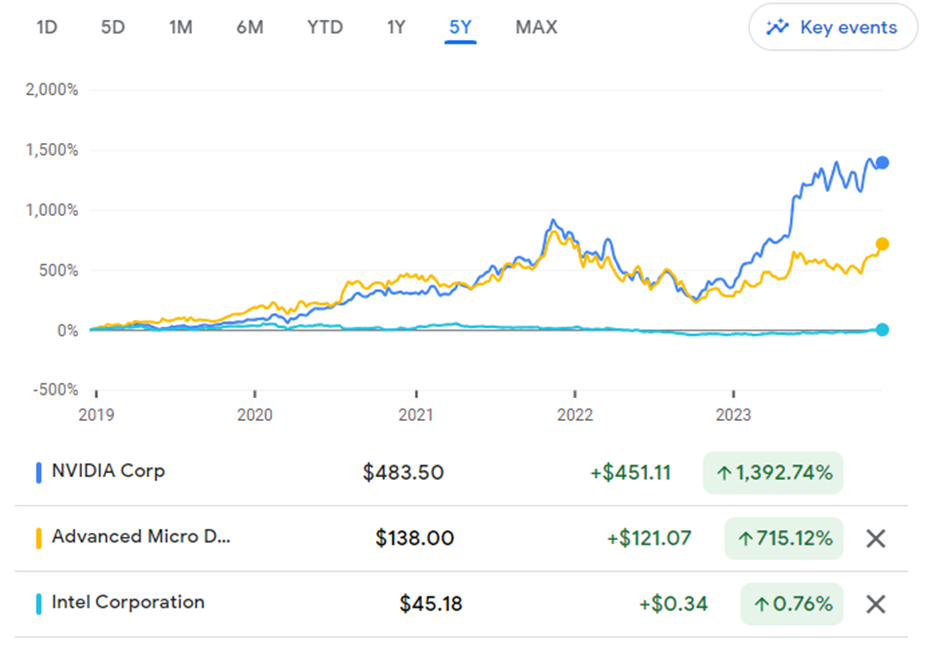Viewport: 940px width, 647px height.
Task: Toggle the Key events button
Action: click(833, 28)
